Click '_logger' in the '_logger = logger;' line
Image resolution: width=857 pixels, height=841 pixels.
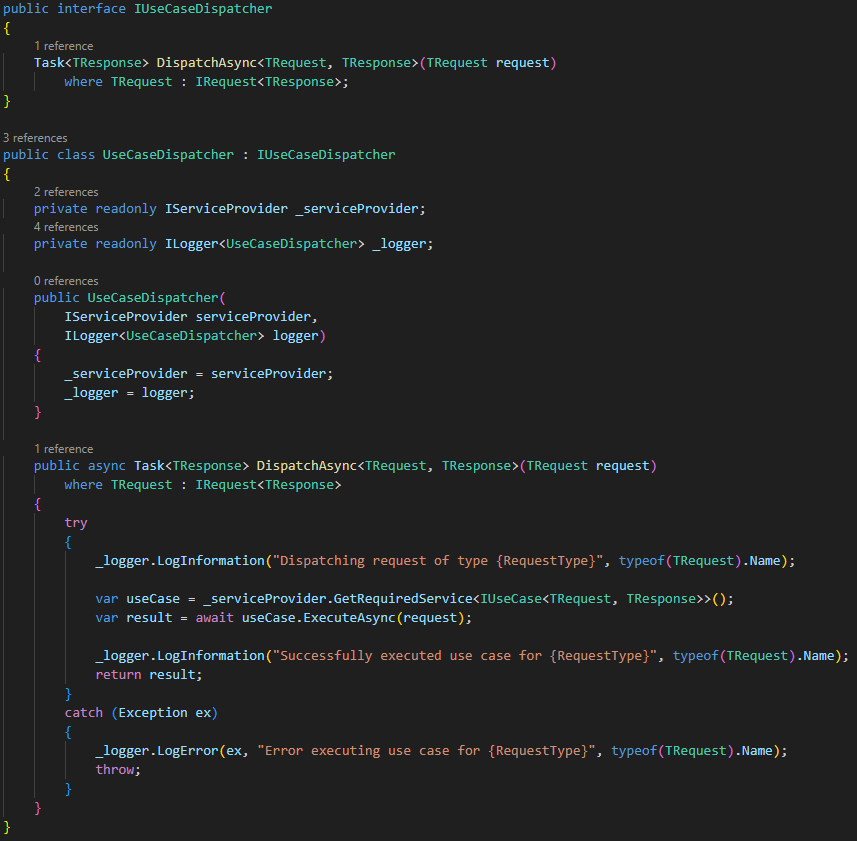(x=91, y=393)
